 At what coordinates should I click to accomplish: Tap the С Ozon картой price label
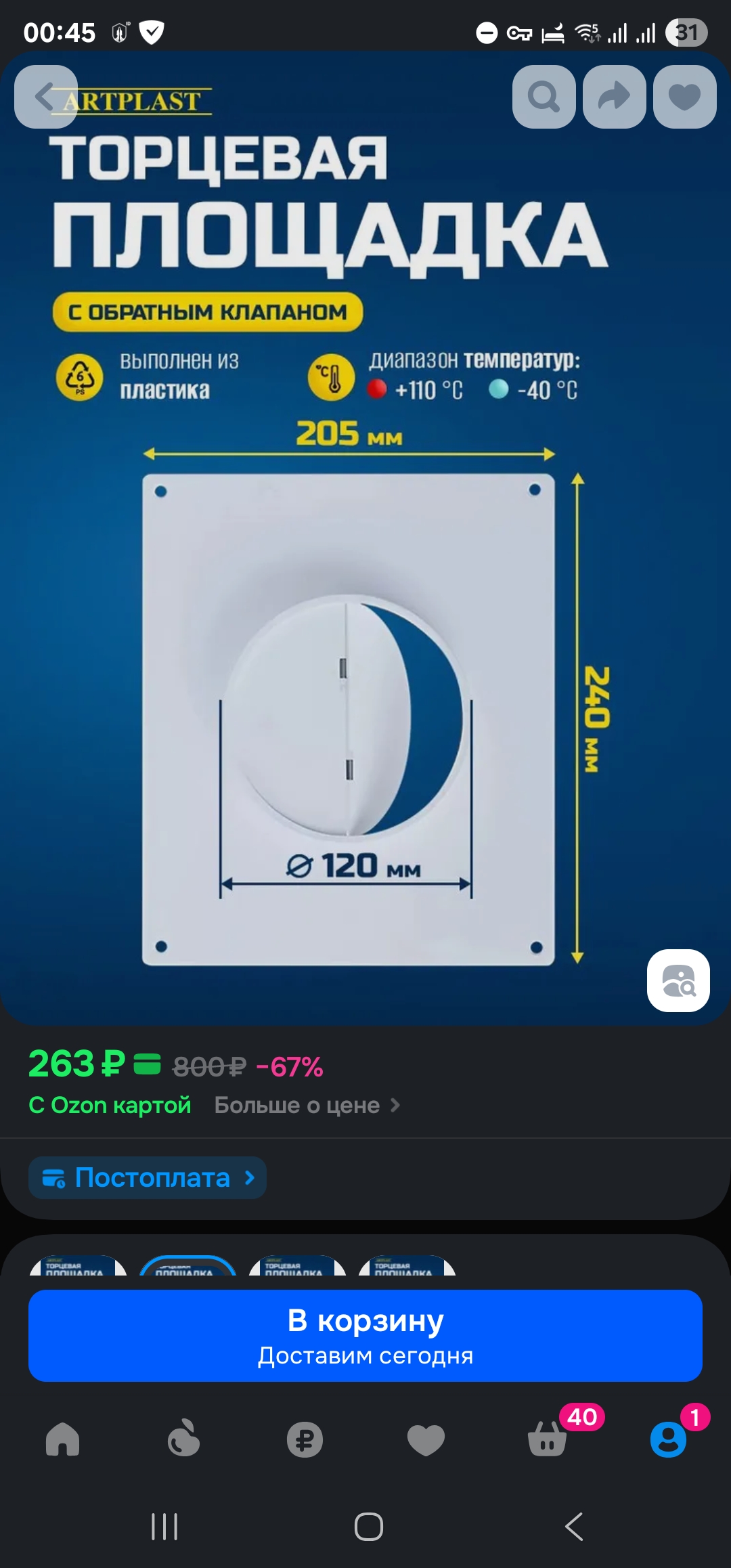coord(110,1106)
